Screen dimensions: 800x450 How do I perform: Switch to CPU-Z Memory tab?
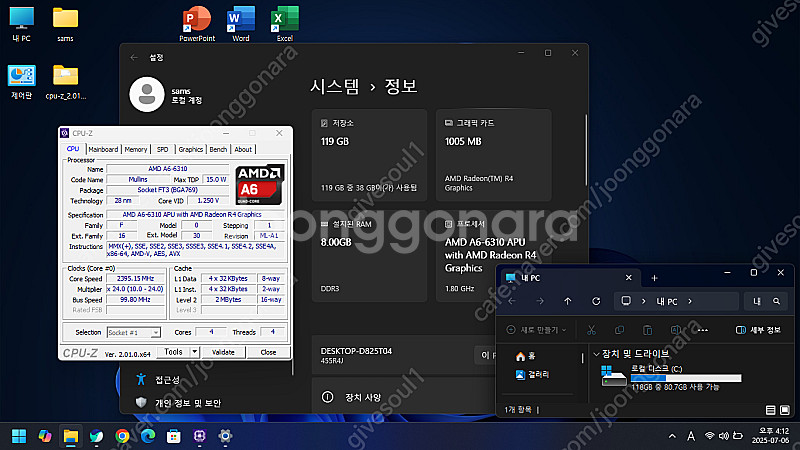tap(136, 149)
